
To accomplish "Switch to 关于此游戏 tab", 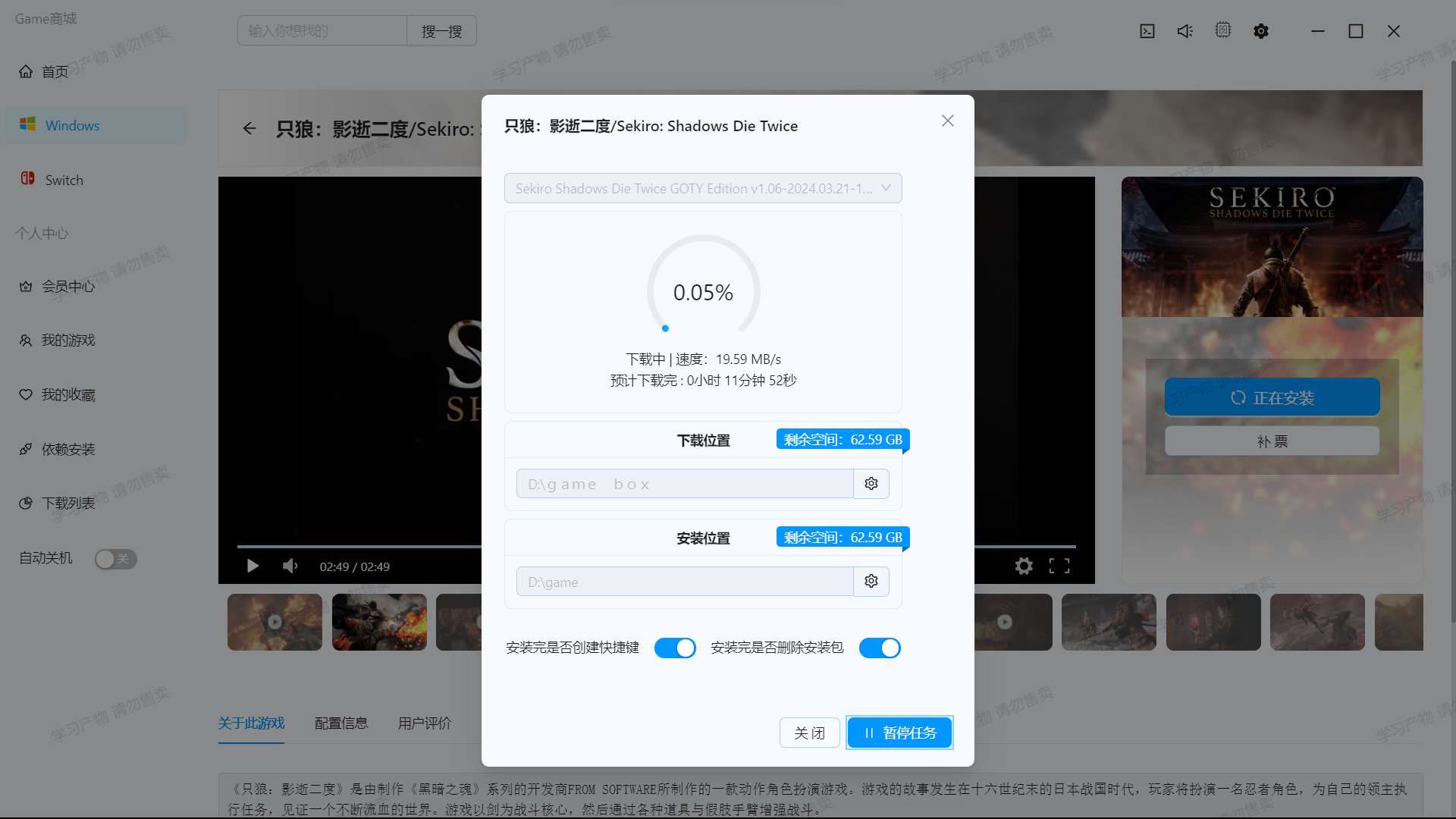I will [x=251, y=723].
